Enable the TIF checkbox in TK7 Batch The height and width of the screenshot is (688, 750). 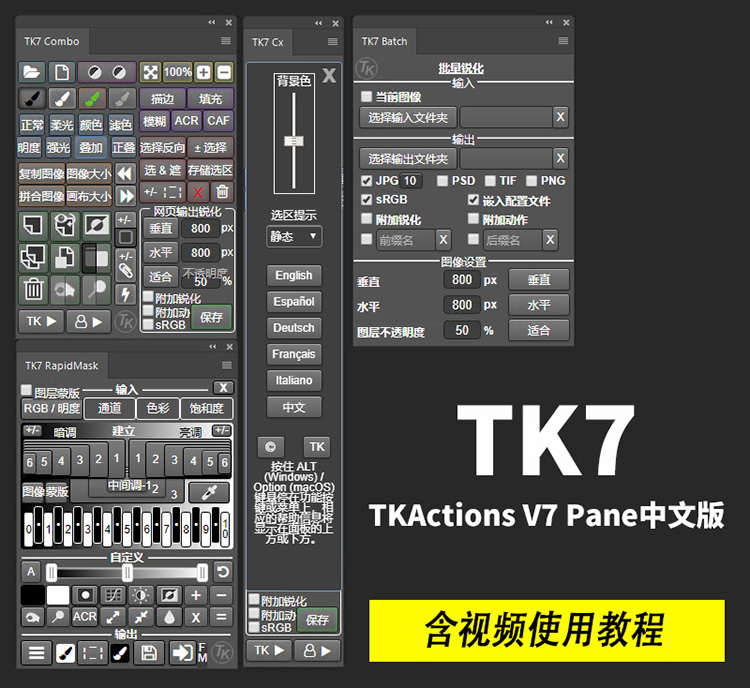pos(490,181)
